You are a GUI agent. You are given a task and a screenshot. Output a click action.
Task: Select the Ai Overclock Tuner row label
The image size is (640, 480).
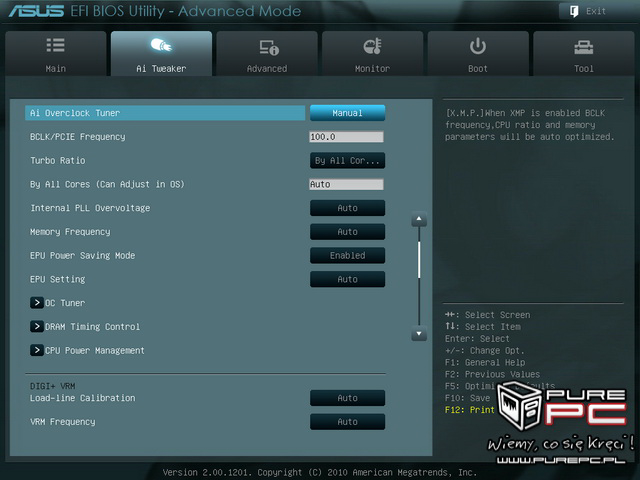tap(75, 113)
